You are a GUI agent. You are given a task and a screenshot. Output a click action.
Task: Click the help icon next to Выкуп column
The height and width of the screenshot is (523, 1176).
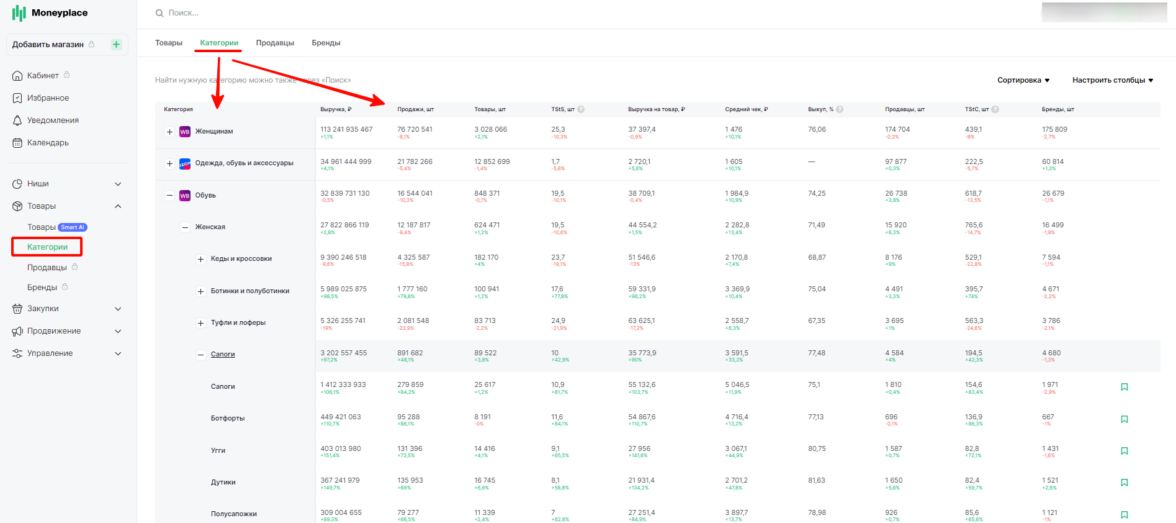[840, 109]
